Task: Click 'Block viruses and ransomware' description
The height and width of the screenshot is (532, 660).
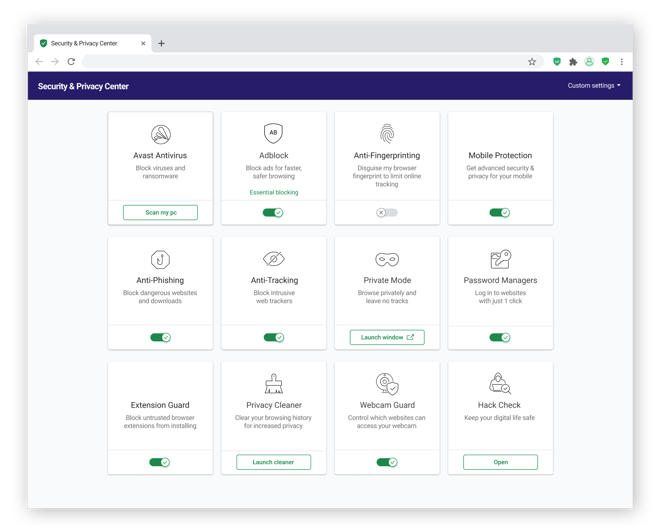Action: [160, 172]
